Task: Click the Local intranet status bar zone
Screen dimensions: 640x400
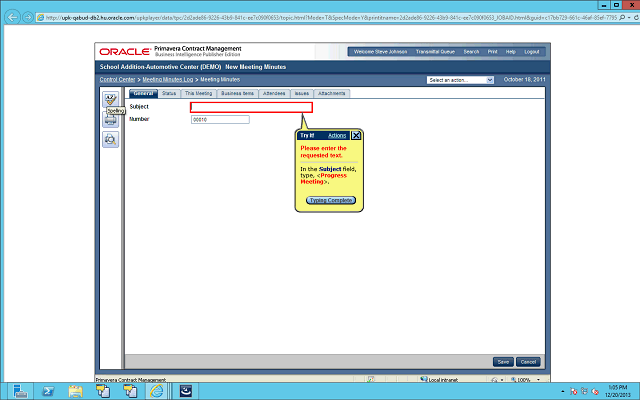Action: pos(439,380)
